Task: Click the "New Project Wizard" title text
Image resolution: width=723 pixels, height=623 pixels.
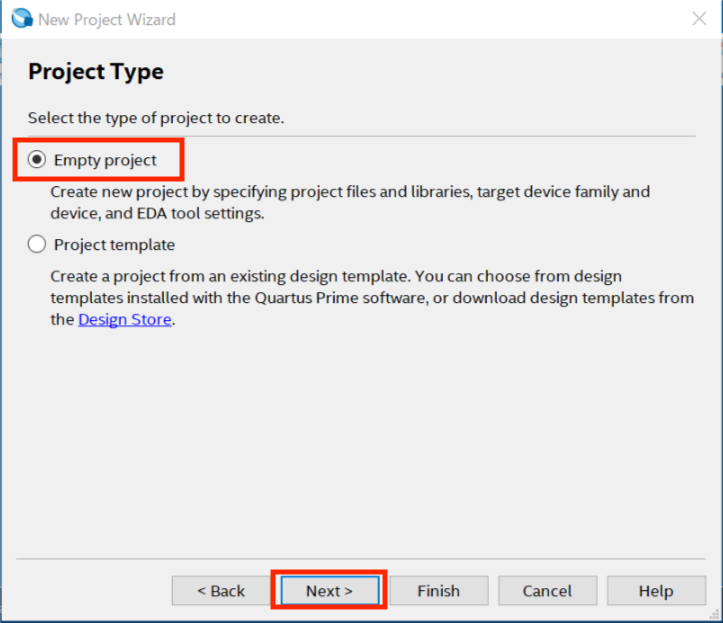Action: coord(107,19)
